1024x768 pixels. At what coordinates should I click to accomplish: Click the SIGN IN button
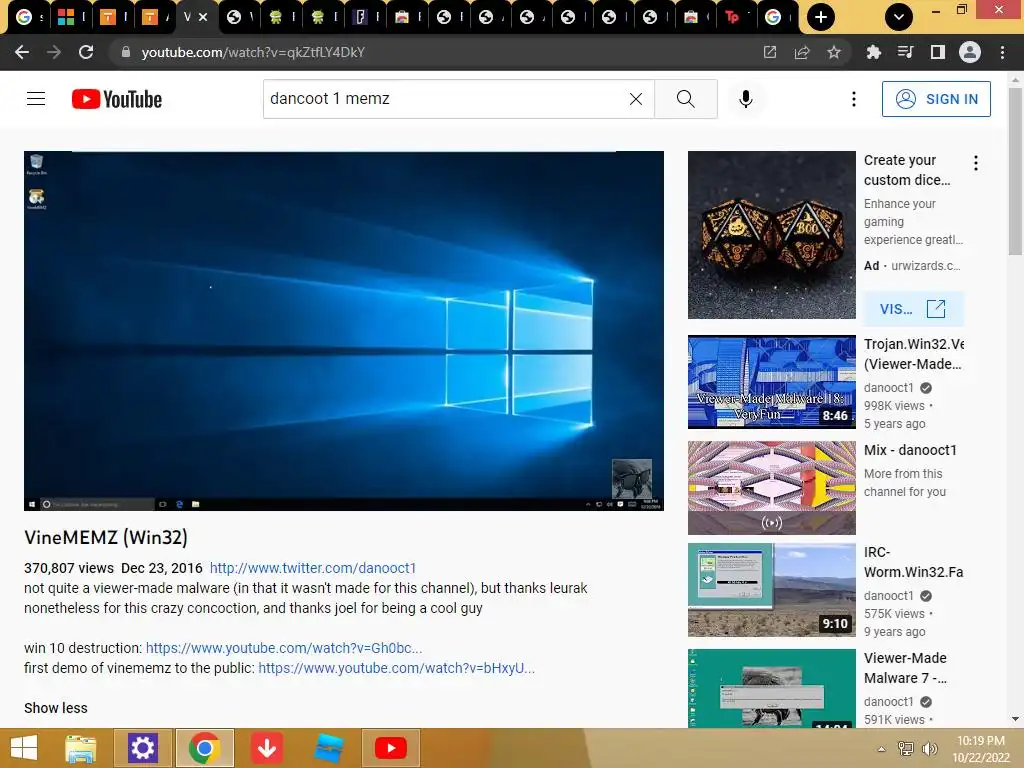tap(936, 99)
